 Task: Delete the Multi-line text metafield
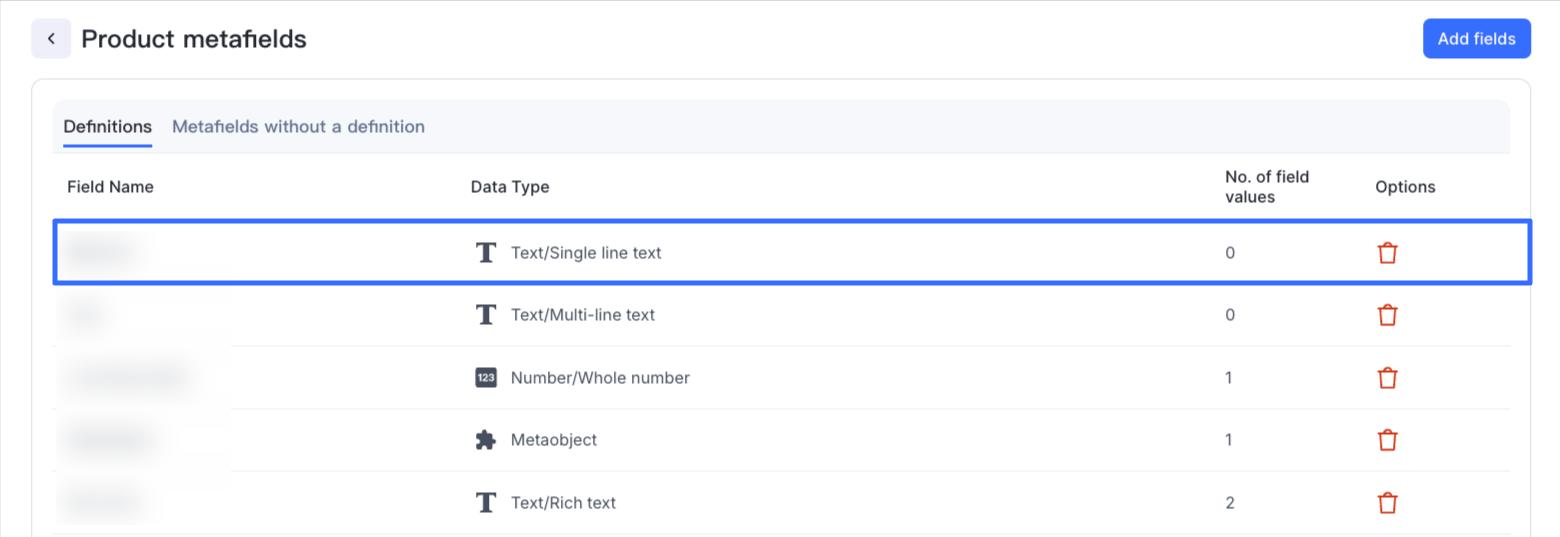pos(1387,315)
